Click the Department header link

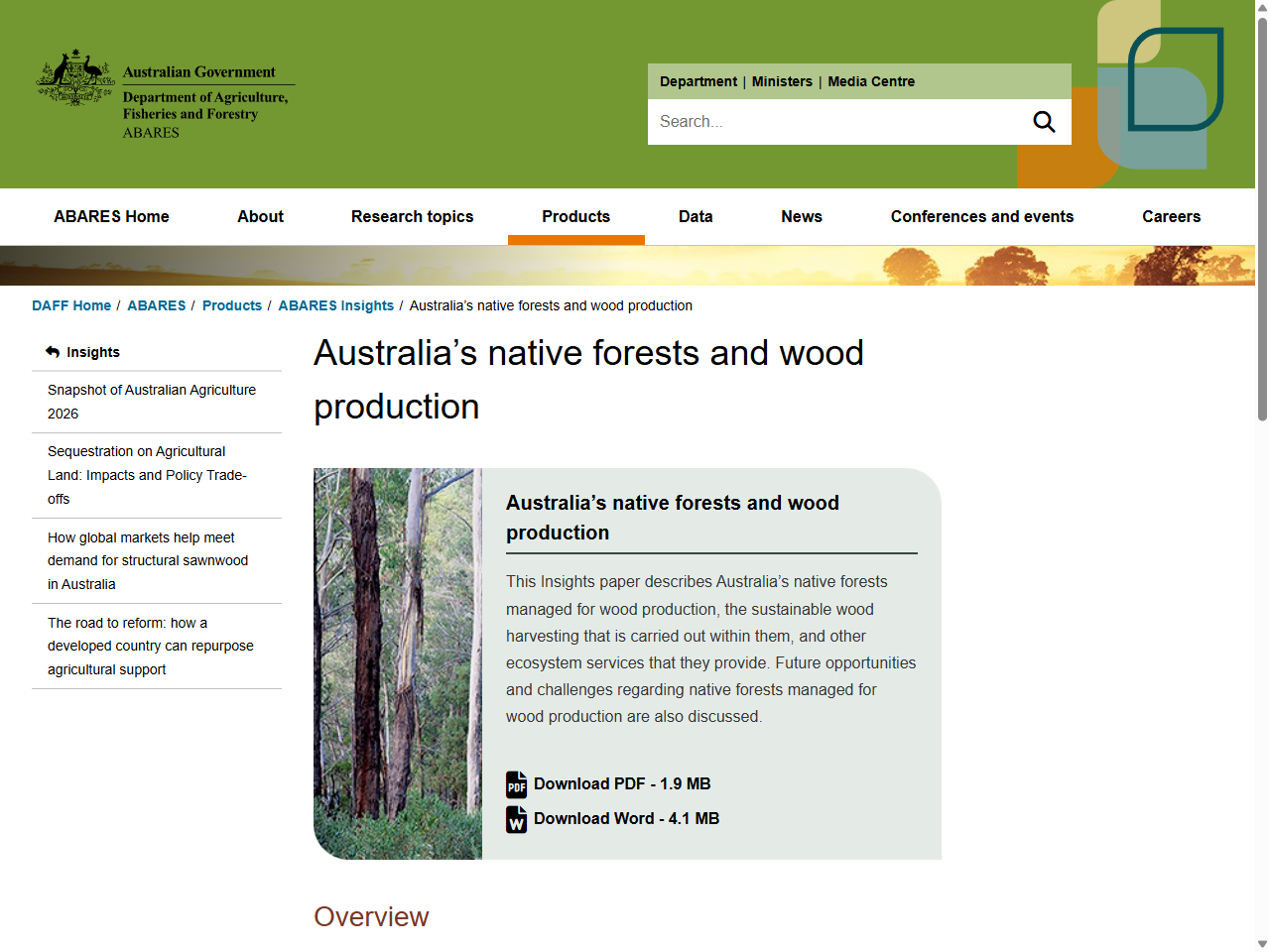(698, 81)
